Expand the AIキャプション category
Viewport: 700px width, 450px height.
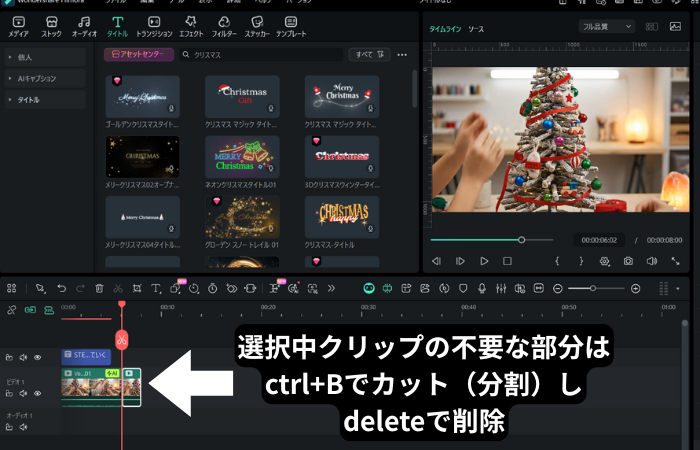(45, 79)
